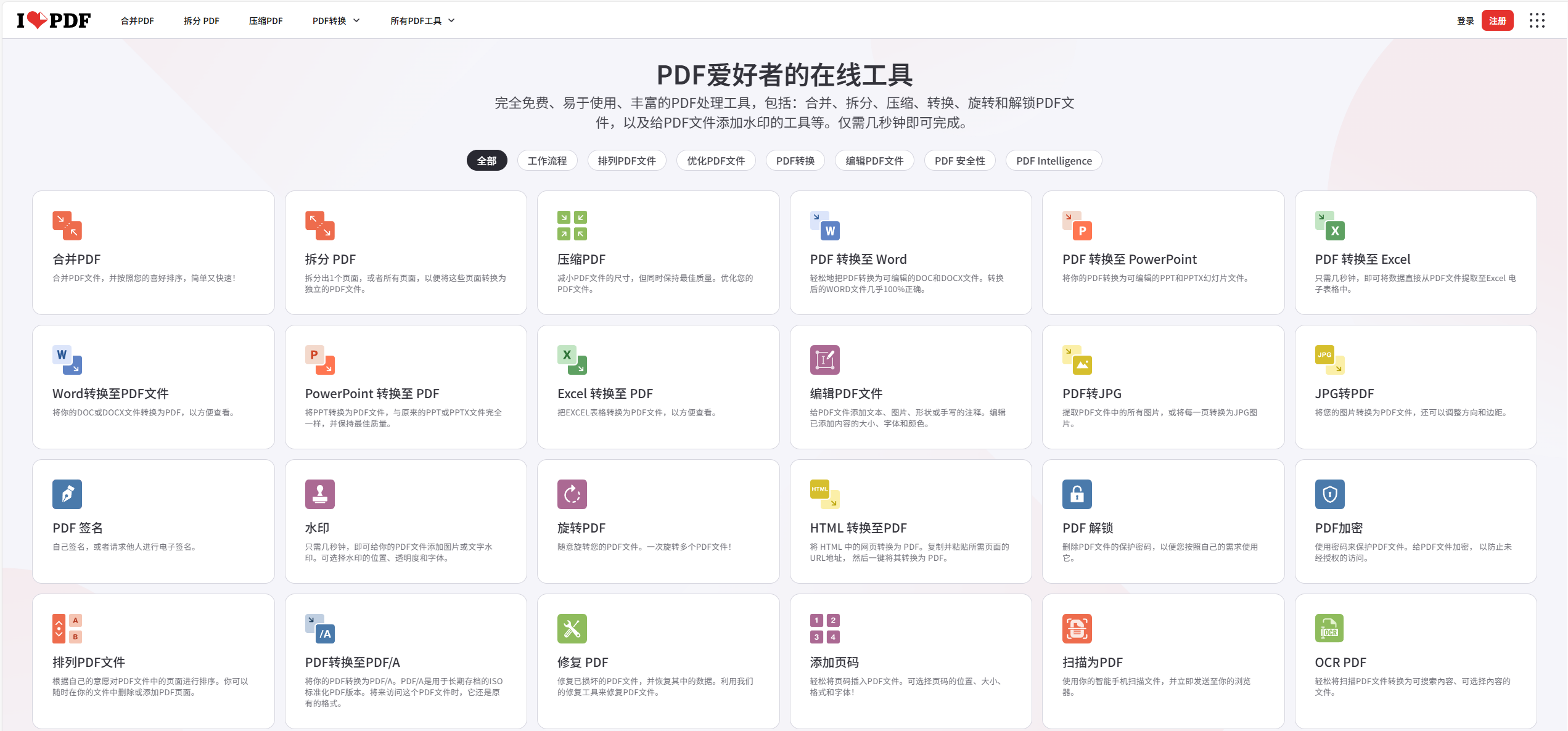Screen dimensions: 1568x731
Task: Click the OCR PDF green icon
Action: pos(1329,629)
